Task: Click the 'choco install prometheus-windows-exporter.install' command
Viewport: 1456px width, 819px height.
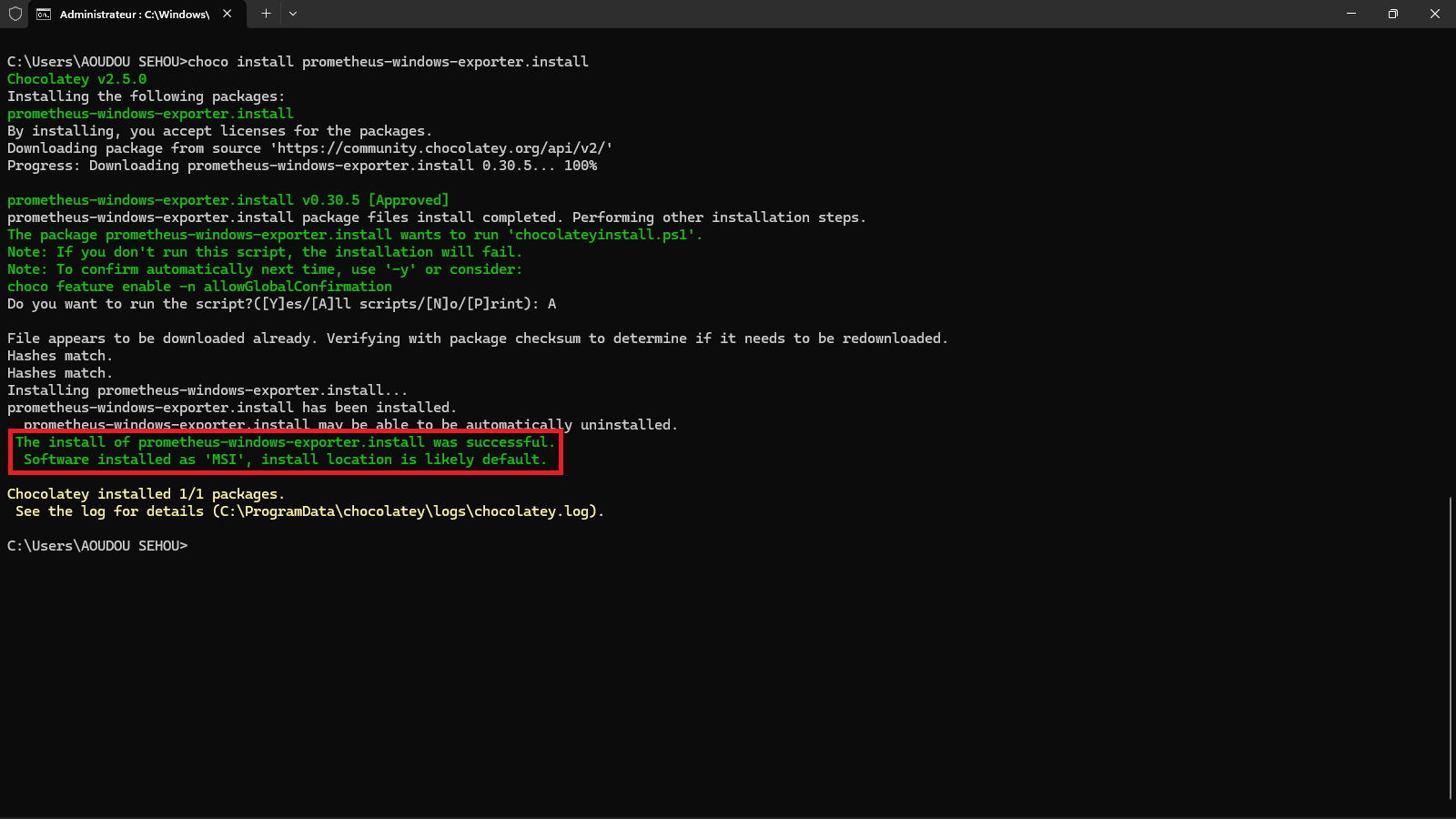Action: point(389,62)
